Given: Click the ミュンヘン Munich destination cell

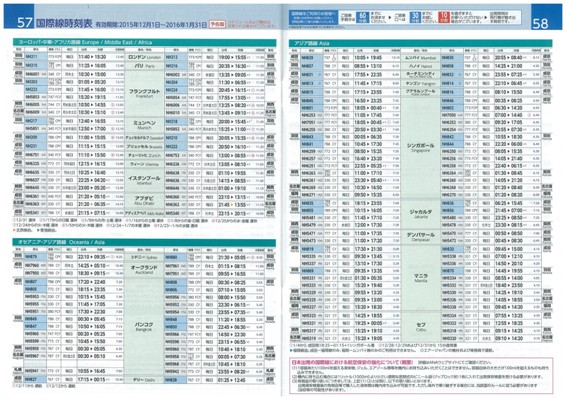Looking at the screenshot, I should point(144,125).
